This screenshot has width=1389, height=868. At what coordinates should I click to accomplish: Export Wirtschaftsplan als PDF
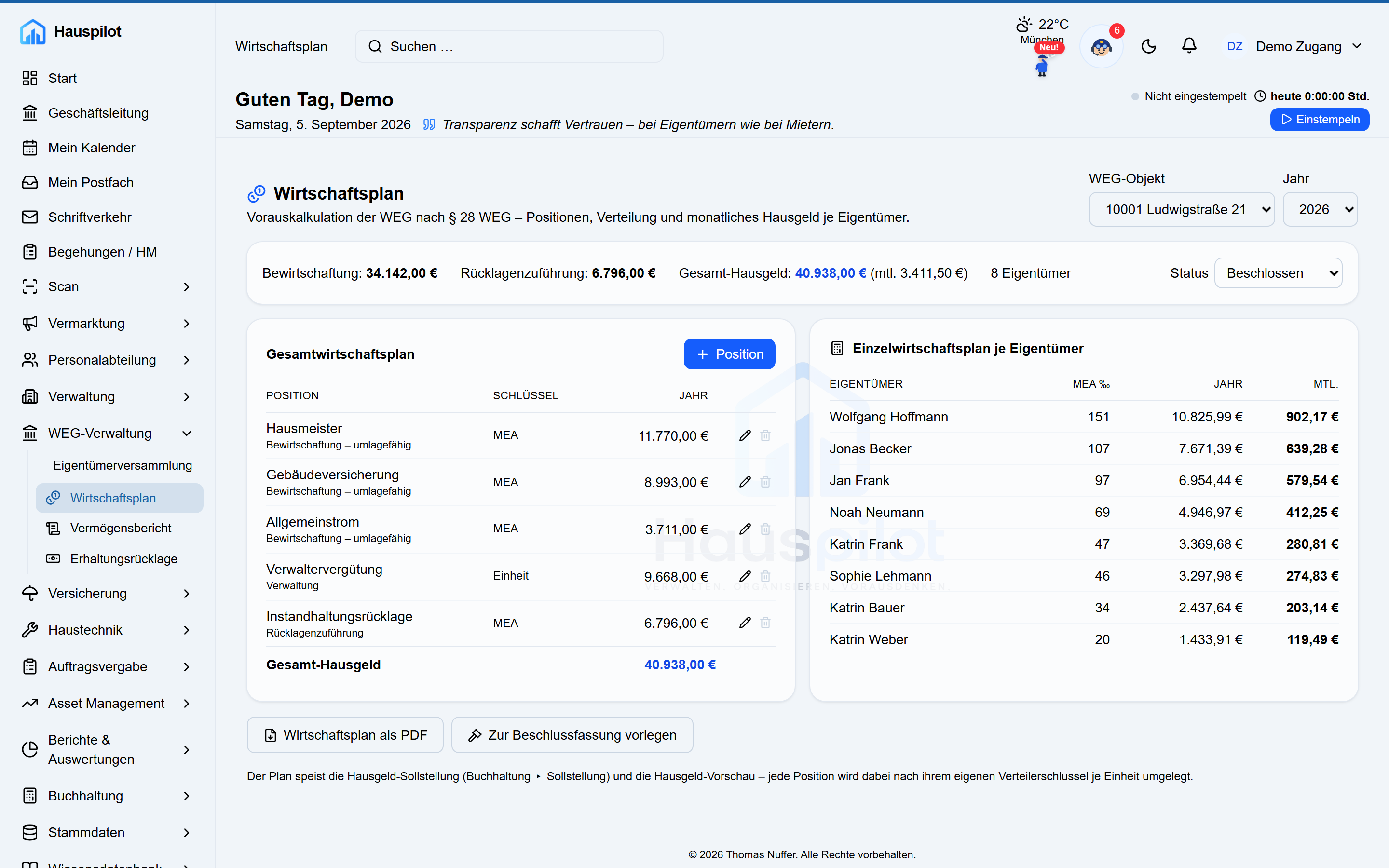pos(345,735)
